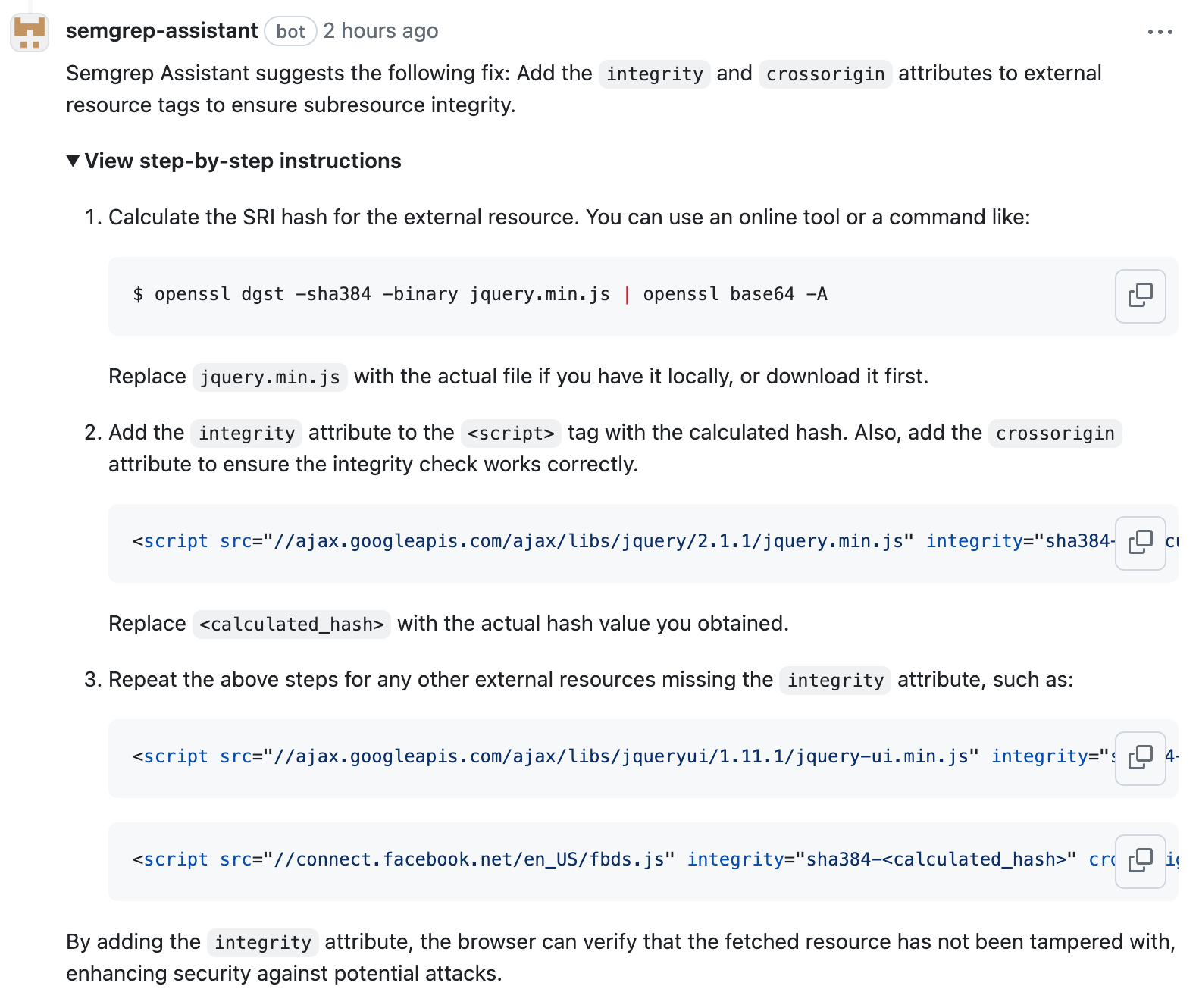The width and height of the screenshot is (1199, 1008).
Task: Copy the jquery.min.js script tag snippet
Action: click(x=1140, y=544)
